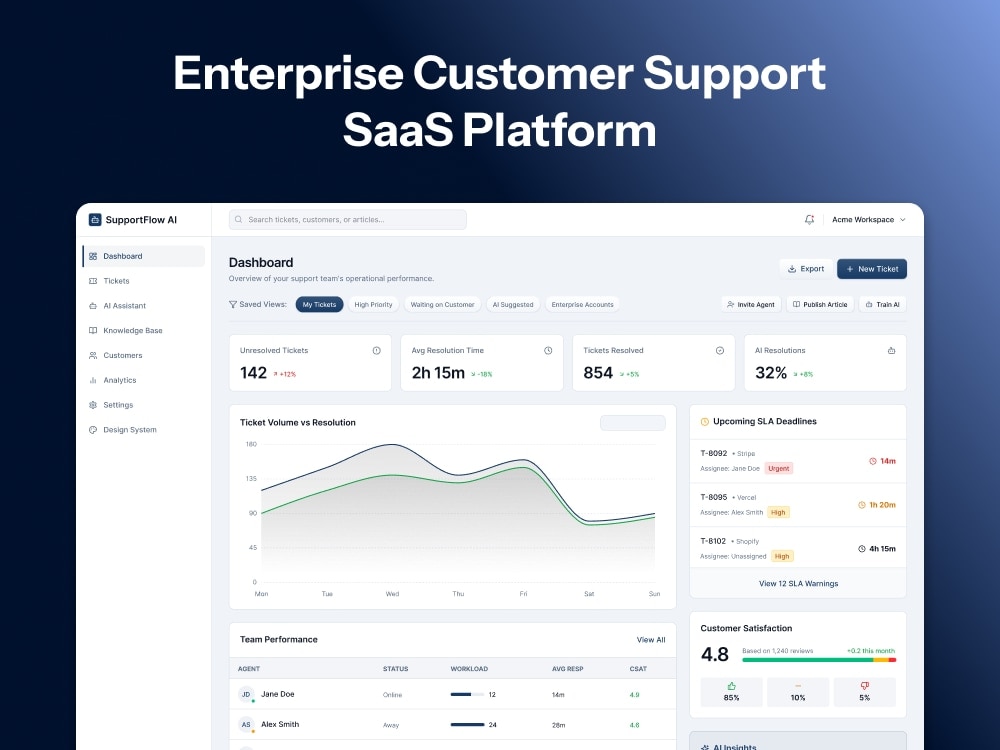1000x750 pixels.
Task: Click the Invite Agent button
Action: [x=751, y=305]
